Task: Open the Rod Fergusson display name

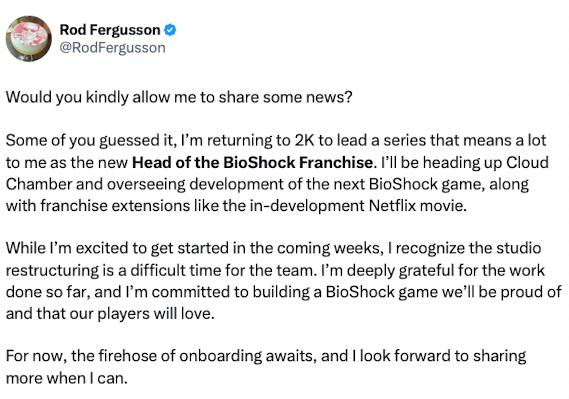Action: (110, 30)
